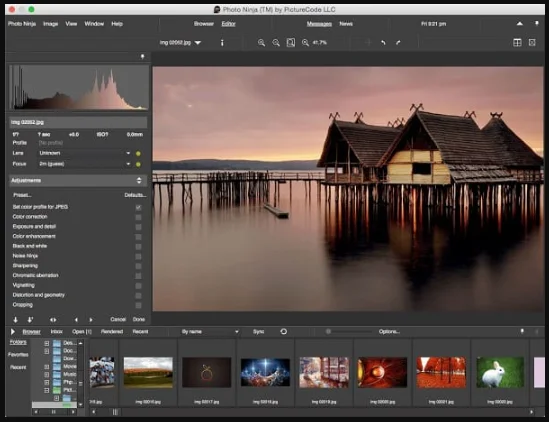
Task: Click the image file name field under histogram
Action: click(x=78, y=122)
